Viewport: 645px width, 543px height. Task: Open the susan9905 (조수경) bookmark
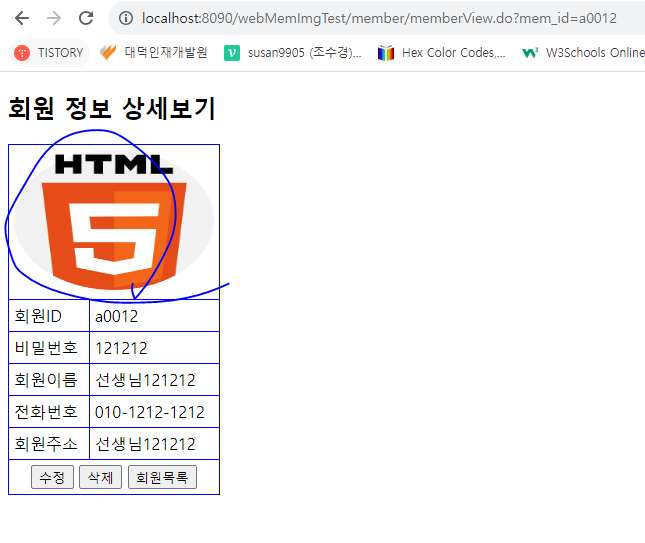292,53
